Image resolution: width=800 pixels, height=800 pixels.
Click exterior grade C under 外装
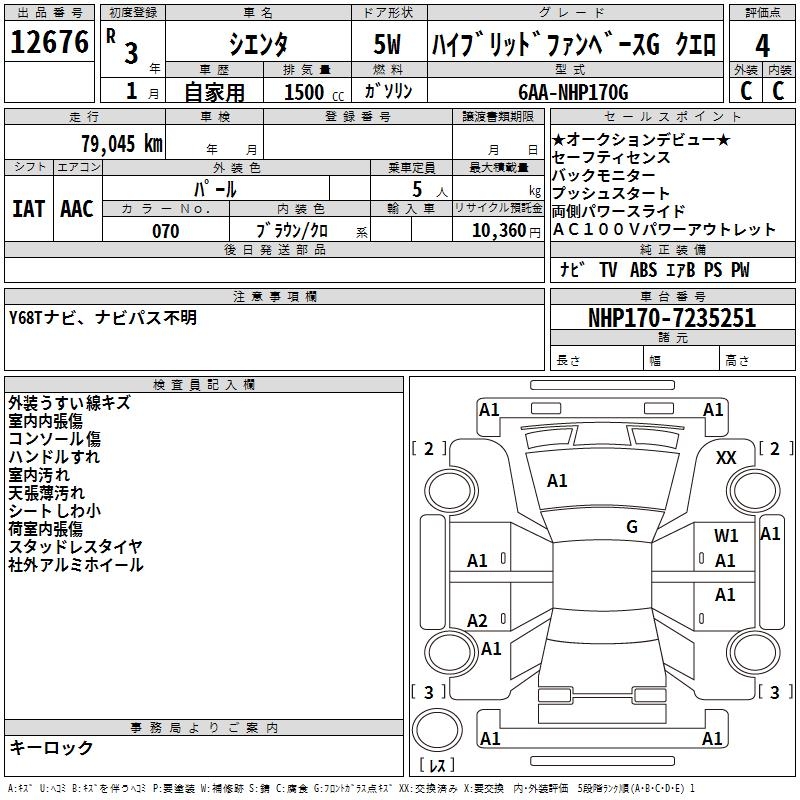tap(745, 91)
